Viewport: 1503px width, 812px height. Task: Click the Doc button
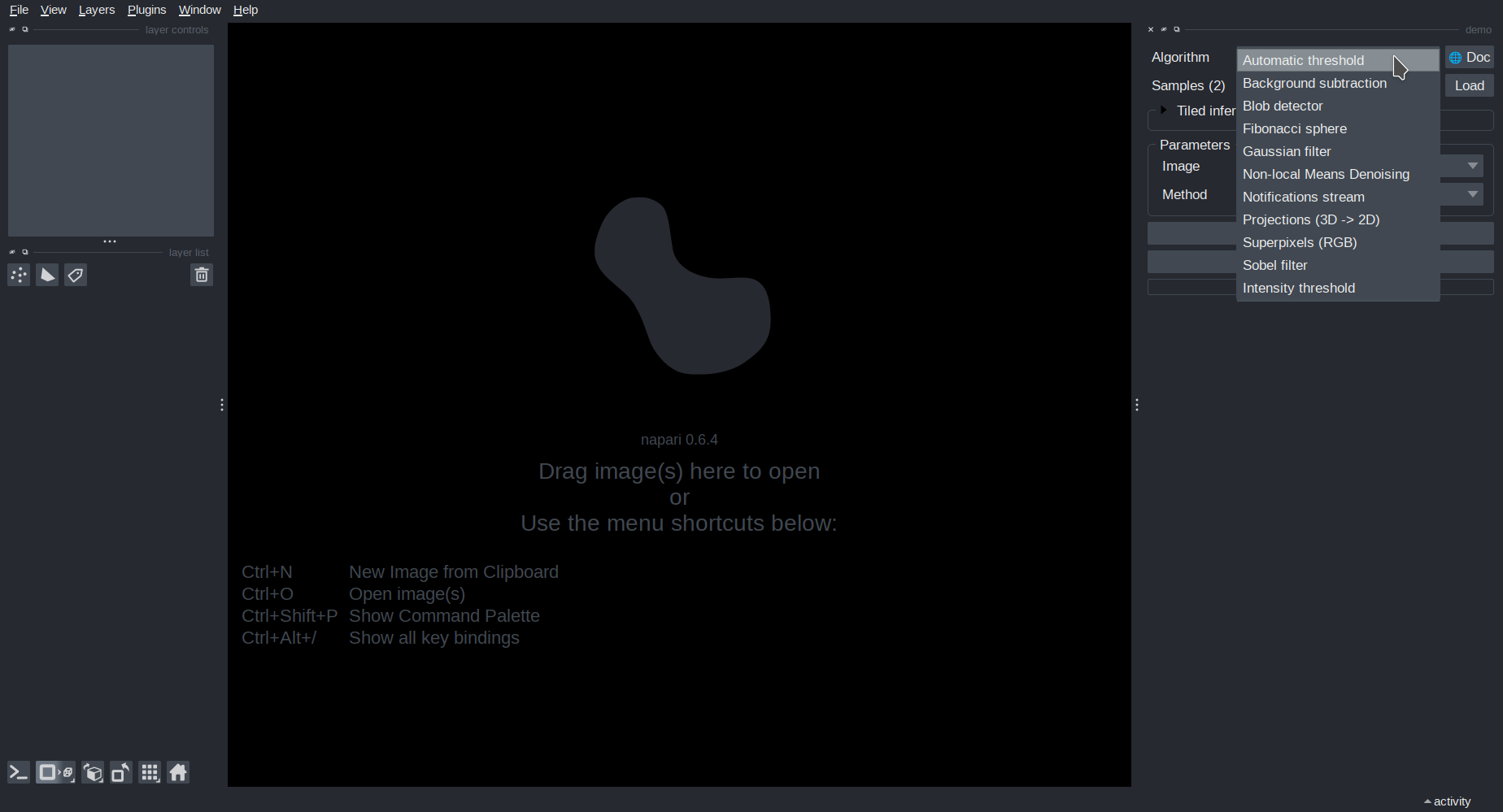click(1469, 58)
